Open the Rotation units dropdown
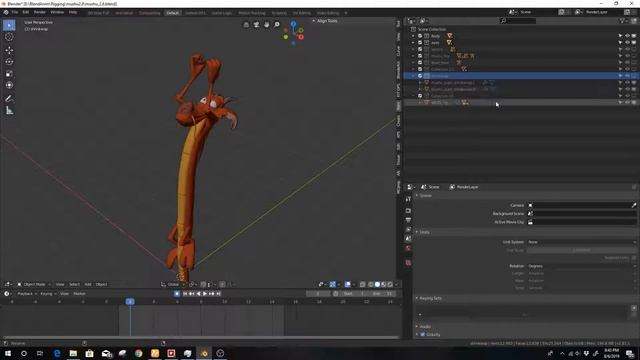The width and height of the screenshot is (640, 360). (582, 266)
